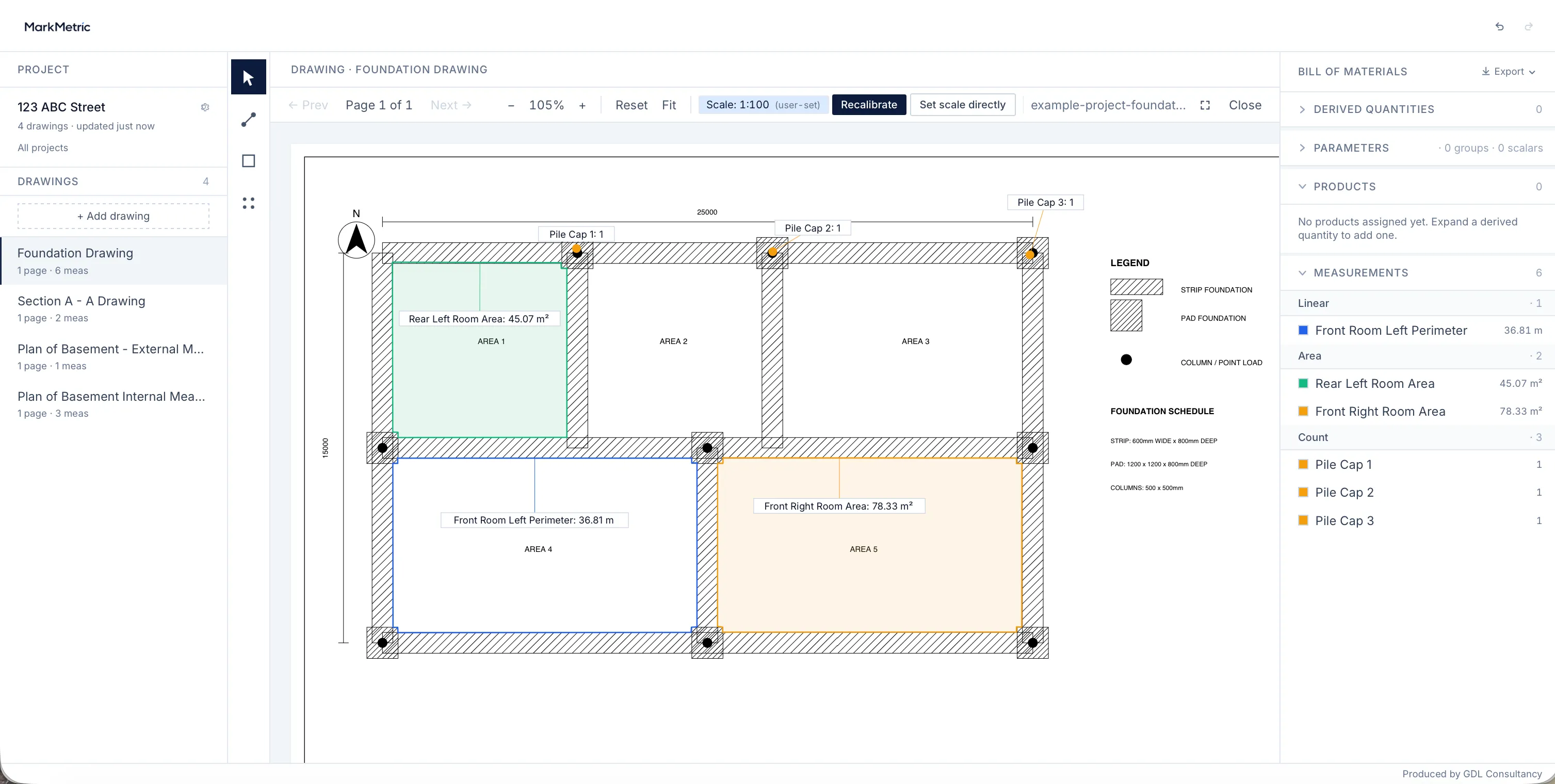This screenshot has width=1555, height=784.
Task: Click the Front Right Room Area 78.33 m² label
Action: tap(838, 506)
